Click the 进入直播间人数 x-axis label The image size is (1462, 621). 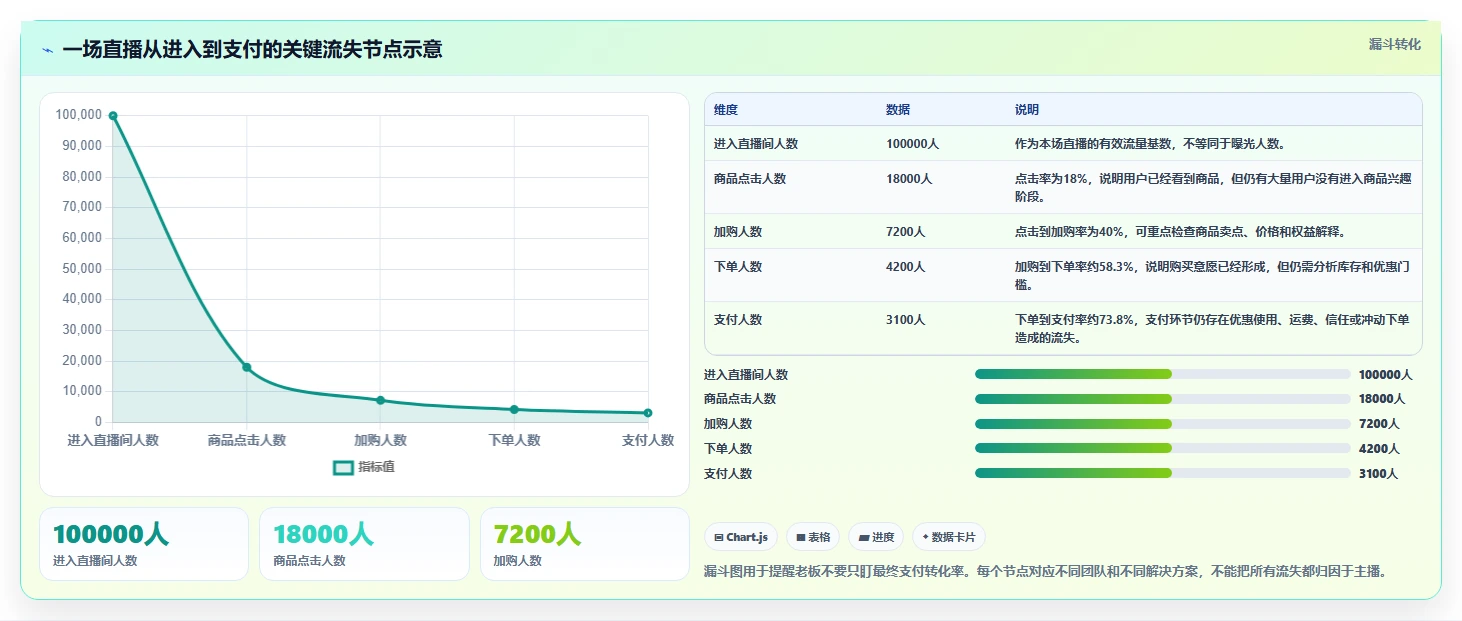tap(113, 440)
